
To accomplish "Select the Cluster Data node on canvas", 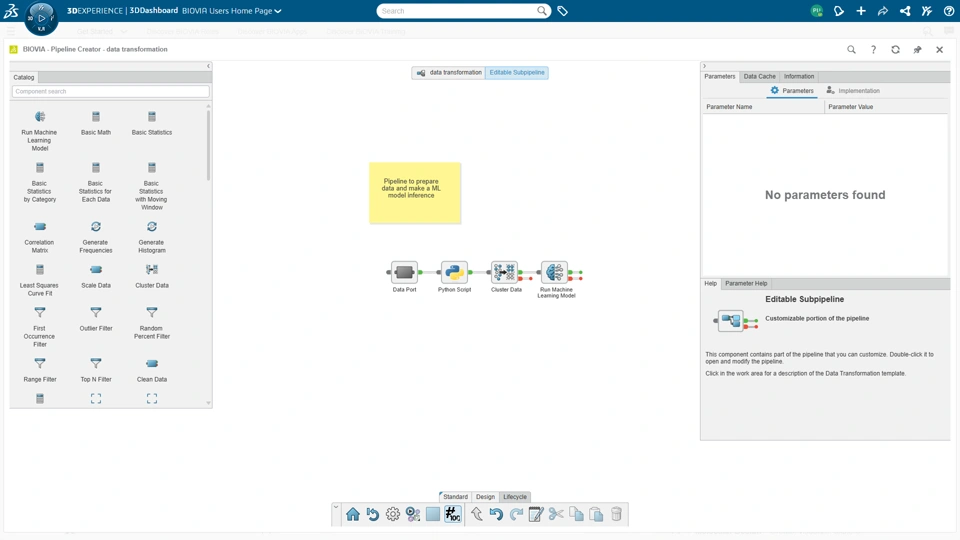I will point(504,272).
